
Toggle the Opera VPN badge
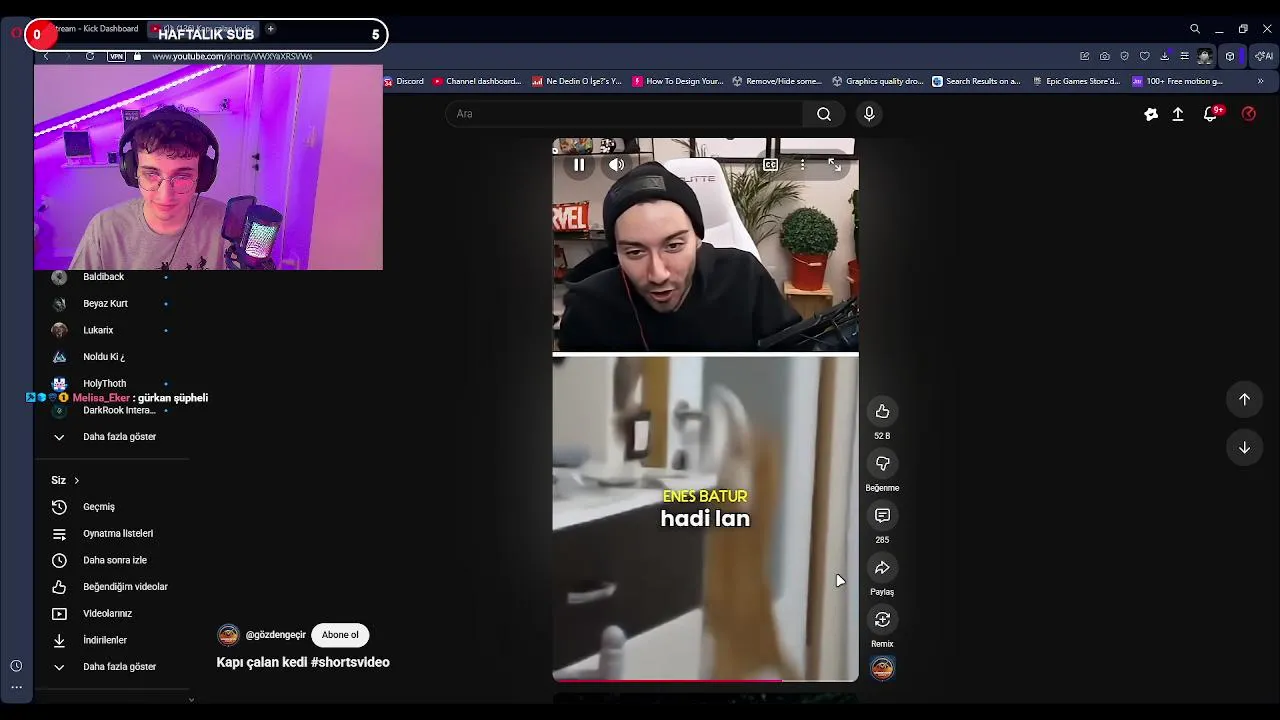pos(117,56)
